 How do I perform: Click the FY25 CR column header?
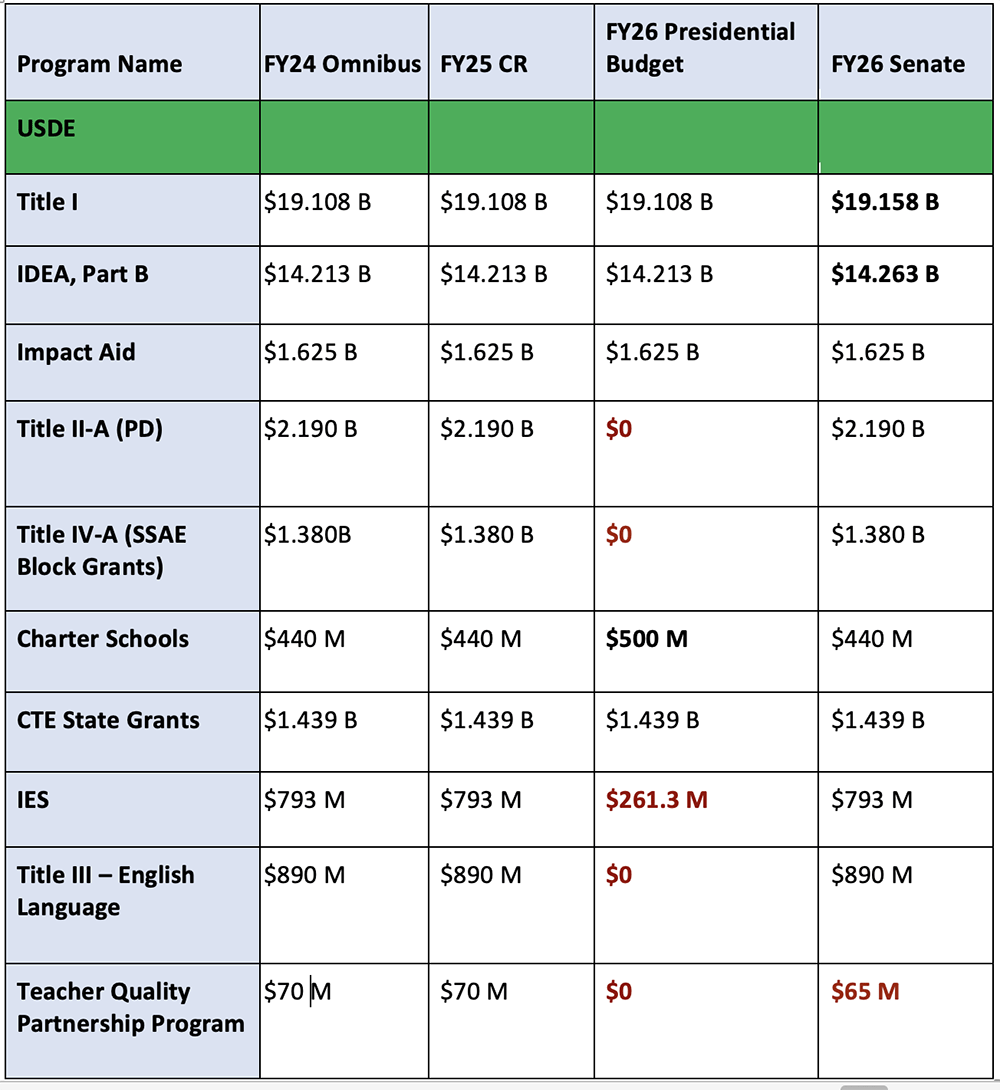pos(484,65)
